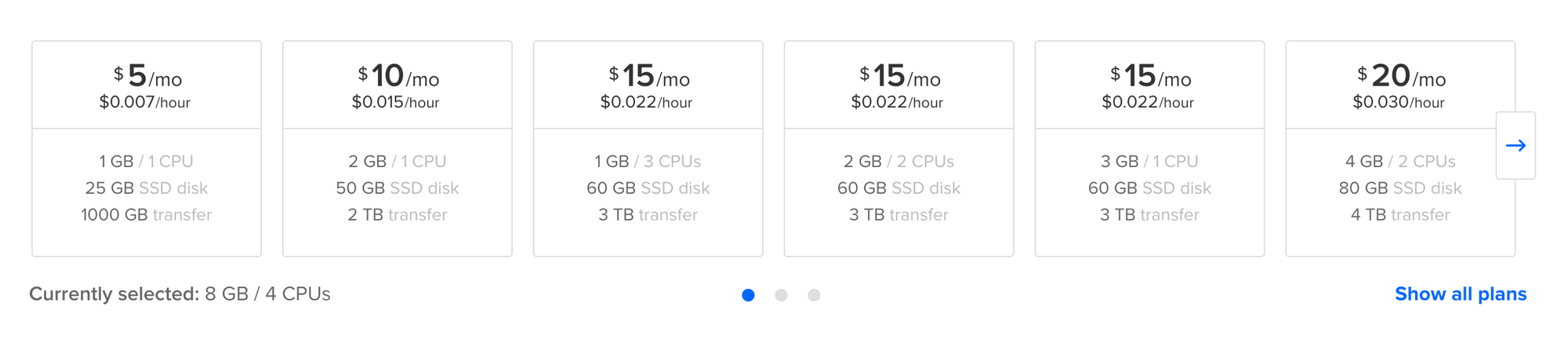This screenshot has width=1568, height=350.
Task: Select the $15 plan with 3 GB / 1 CPU
Action: click(x=1150, y=148)
